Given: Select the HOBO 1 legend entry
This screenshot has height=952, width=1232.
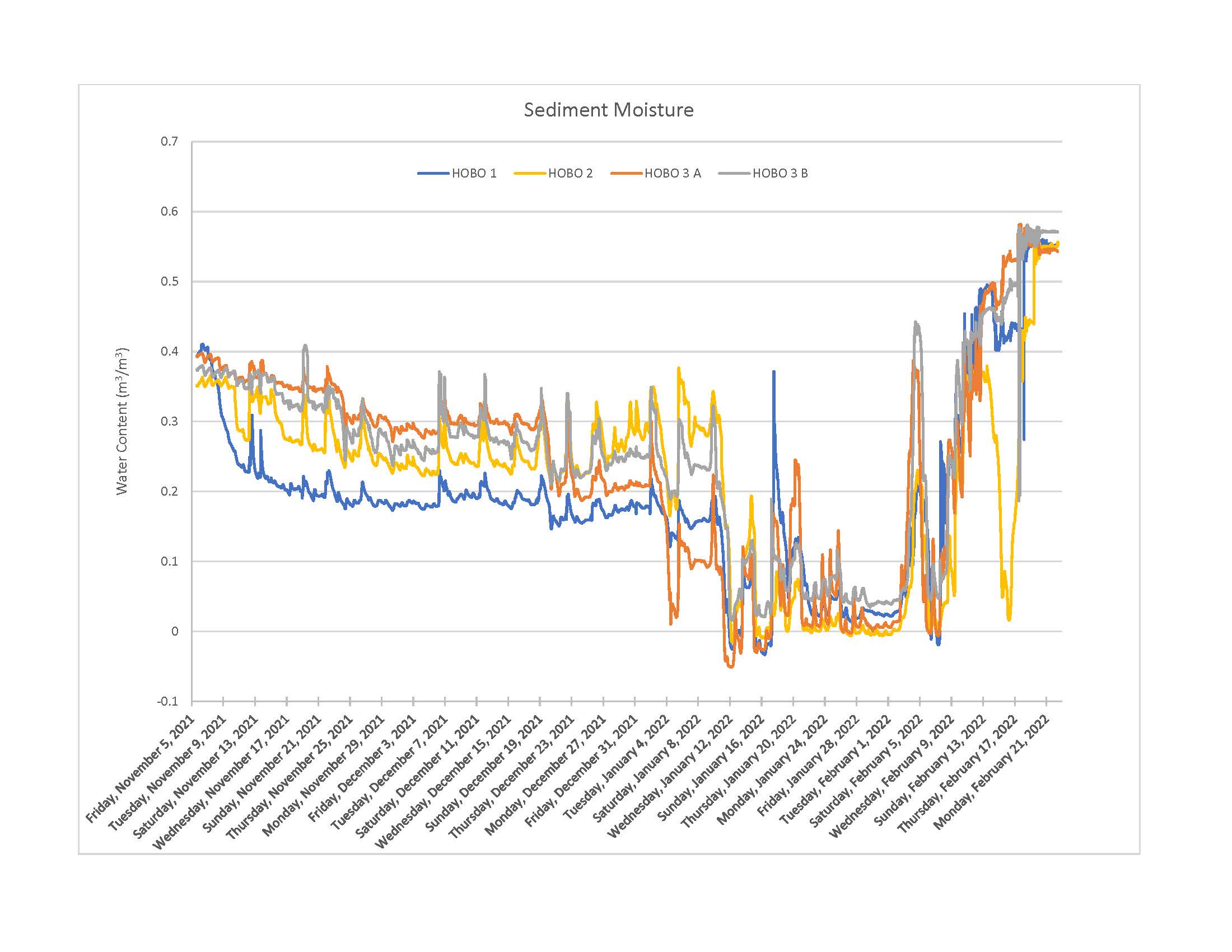Looking at the screenshot, I should point(474,174).
